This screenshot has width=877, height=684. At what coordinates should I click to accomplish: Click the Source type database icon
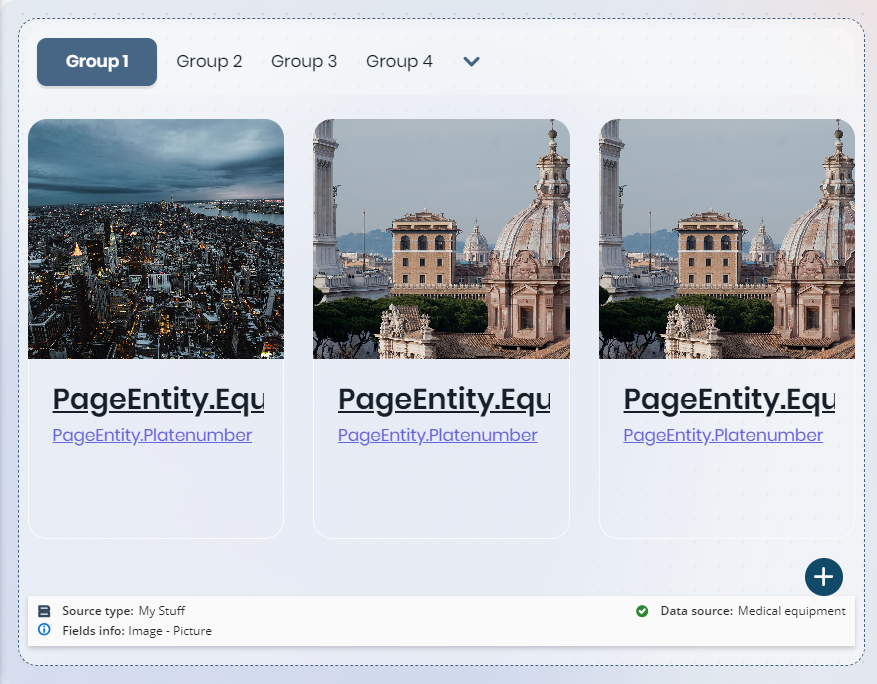coord(44,611)
